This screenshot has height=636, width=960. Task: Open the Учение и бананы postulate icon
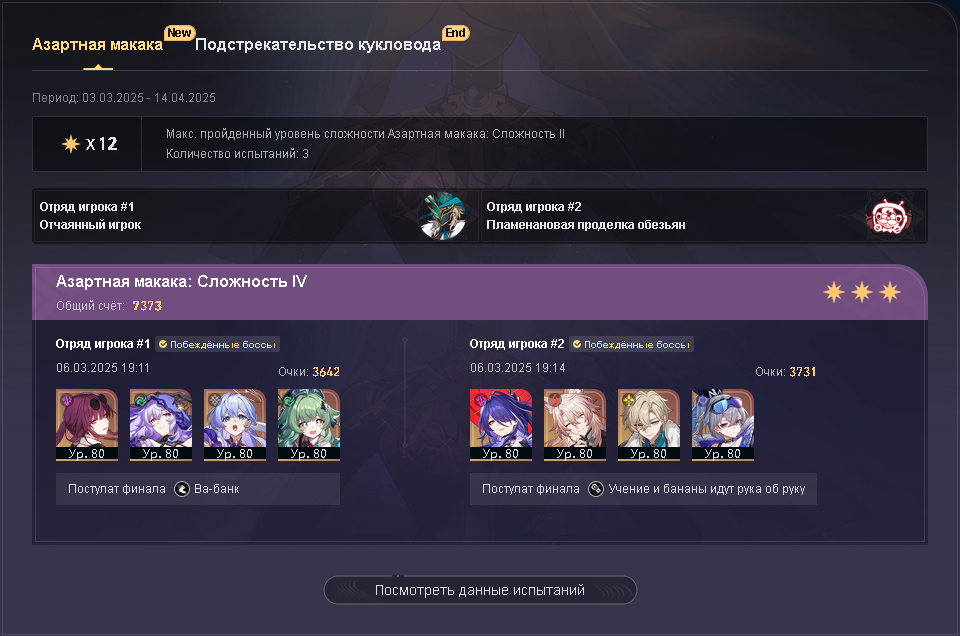coord(596,489)
